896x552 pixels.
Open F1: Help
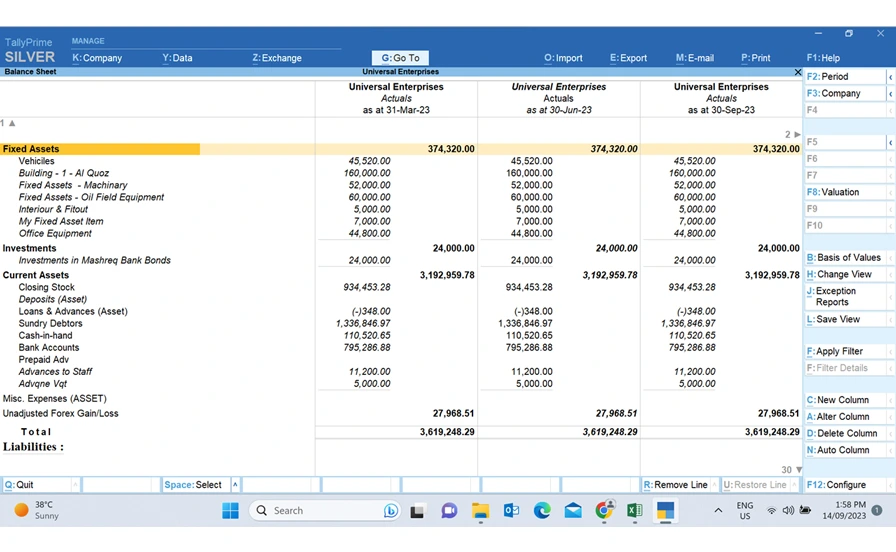823,58
